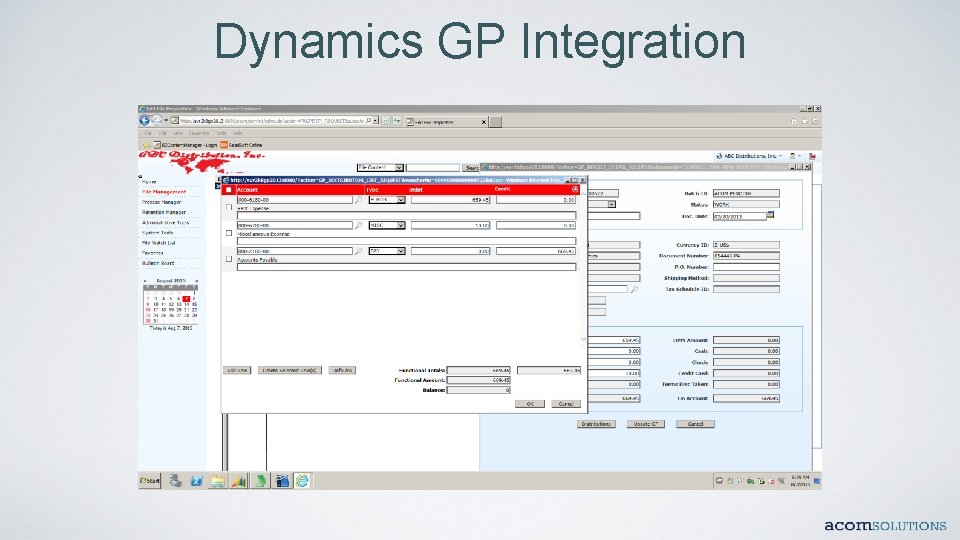The width and height of the screenshot is (960, 540).
Task: Click the Defaults button
Action: click(x=342, y=370)
